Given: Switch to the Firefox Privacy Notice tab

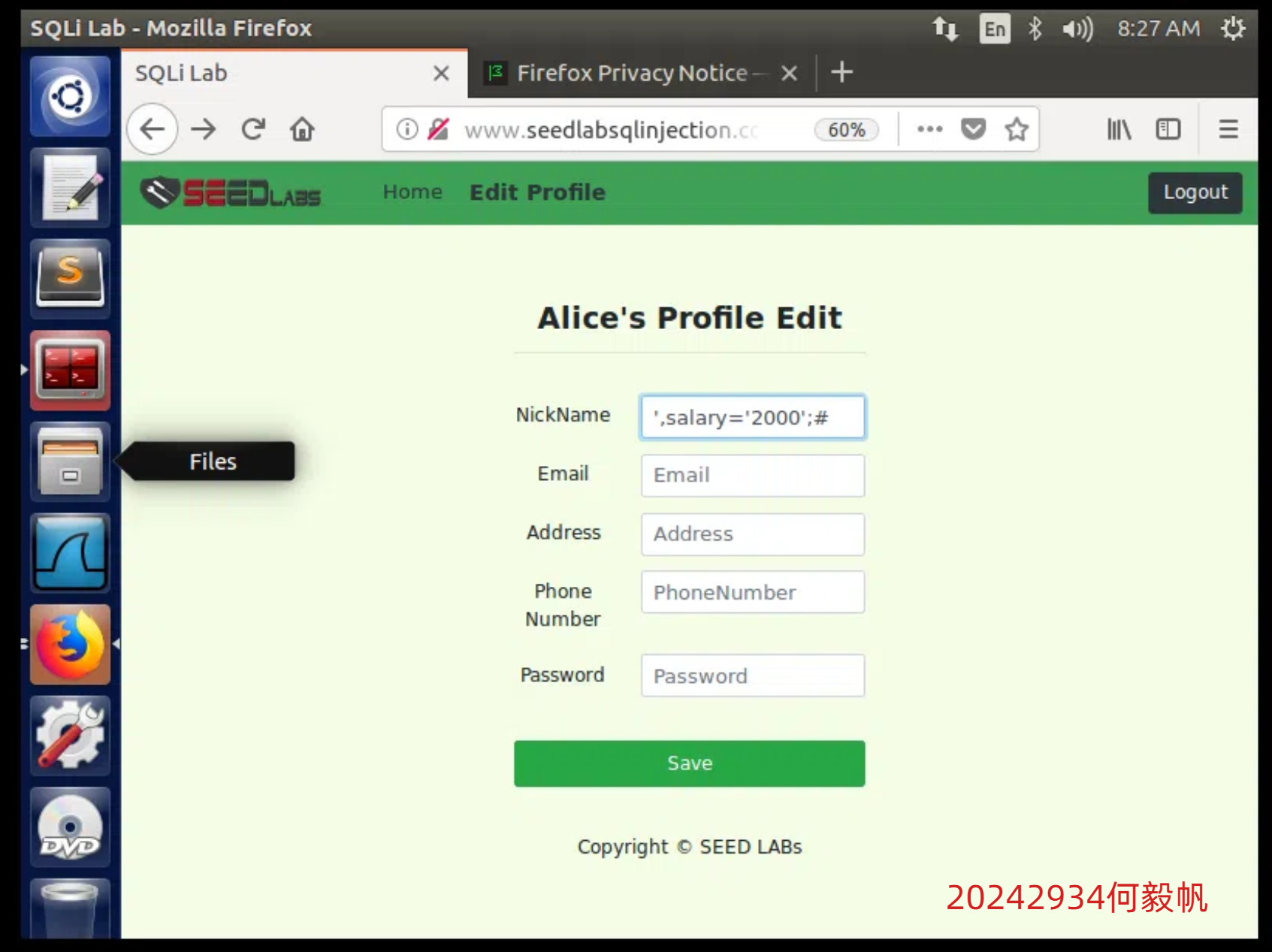Looking at the screenshot, I should [x=642, y=73].
